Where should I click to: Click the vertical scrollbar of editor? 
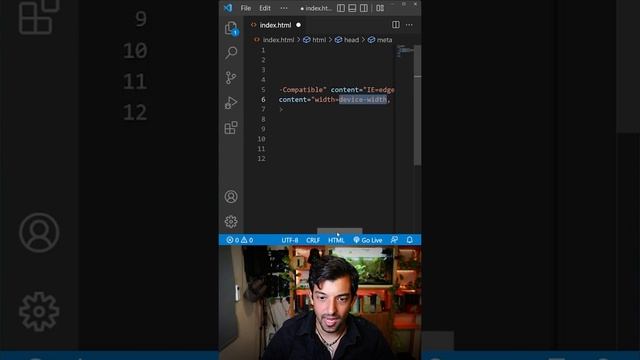[418, 105]
